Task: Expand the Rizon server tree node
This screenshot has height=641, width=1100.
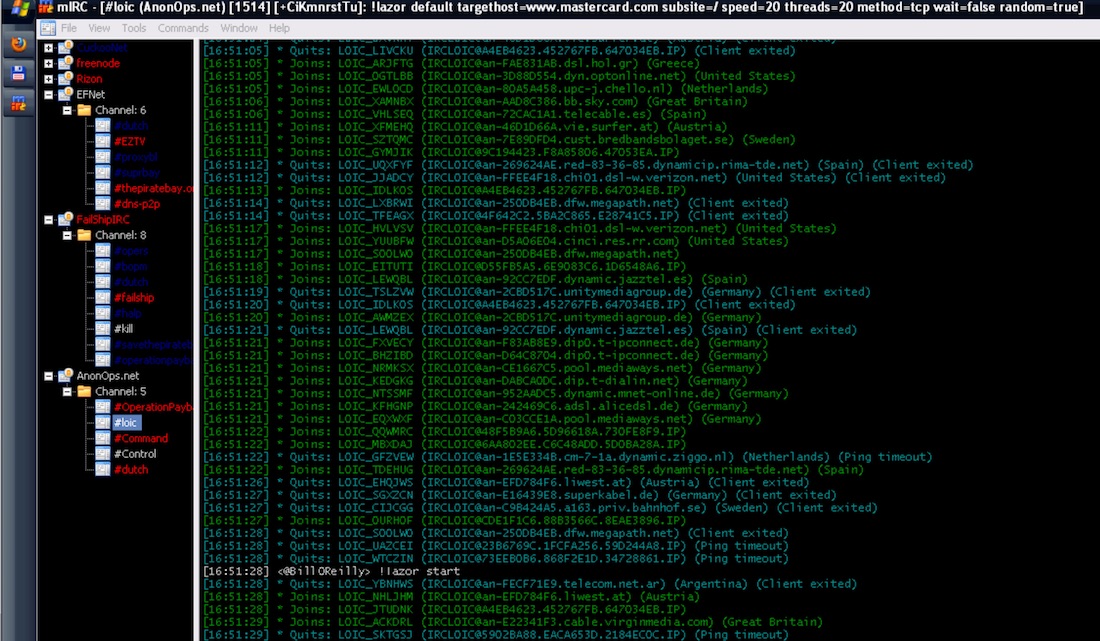Action: coord(50,79)
